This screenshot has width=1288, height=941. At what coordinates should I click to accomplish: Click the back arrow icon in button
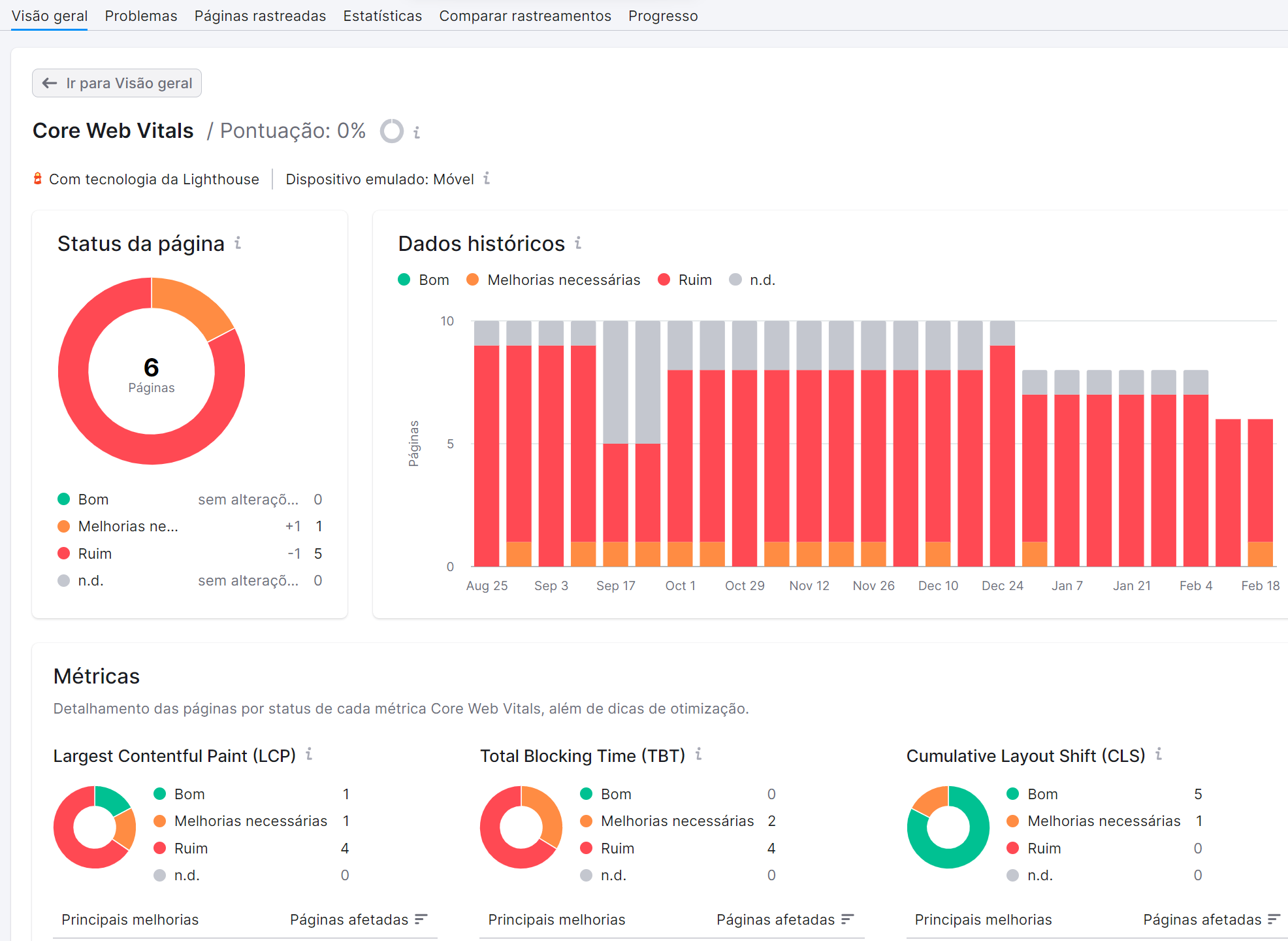(50, 83)
